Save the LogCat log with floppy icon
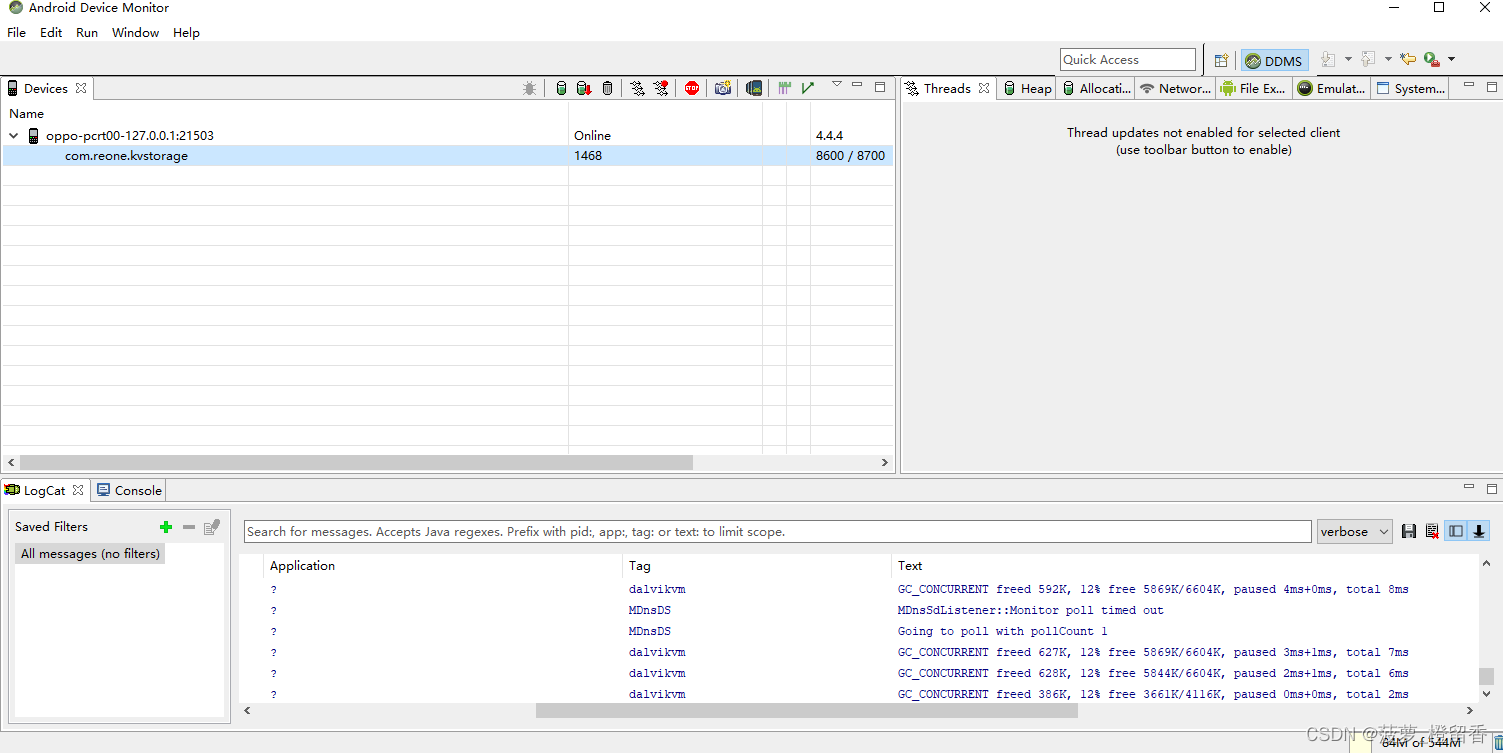The image size is (1503, 753). pyautogui.click(x=1409, y=531)
